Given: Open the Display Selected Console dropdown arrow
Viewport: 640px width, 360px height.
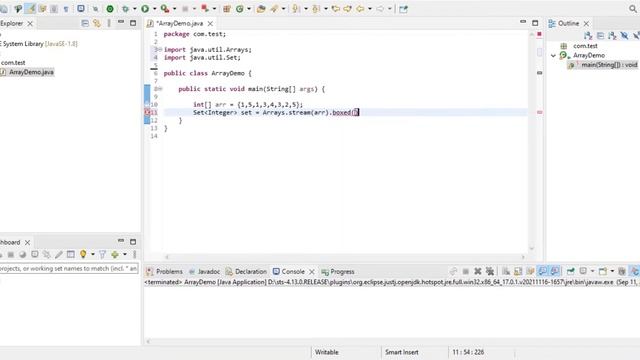Looking at the screenshot, I should click(x=592, y=271).
